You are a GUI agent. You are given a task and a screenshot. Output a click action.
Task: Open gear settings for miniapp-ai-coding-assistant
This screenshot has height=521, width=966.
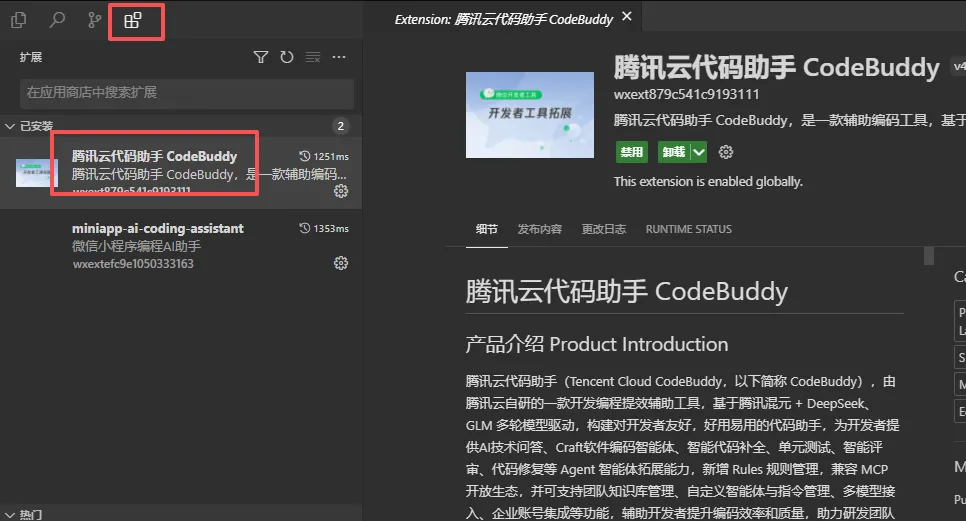341,264
